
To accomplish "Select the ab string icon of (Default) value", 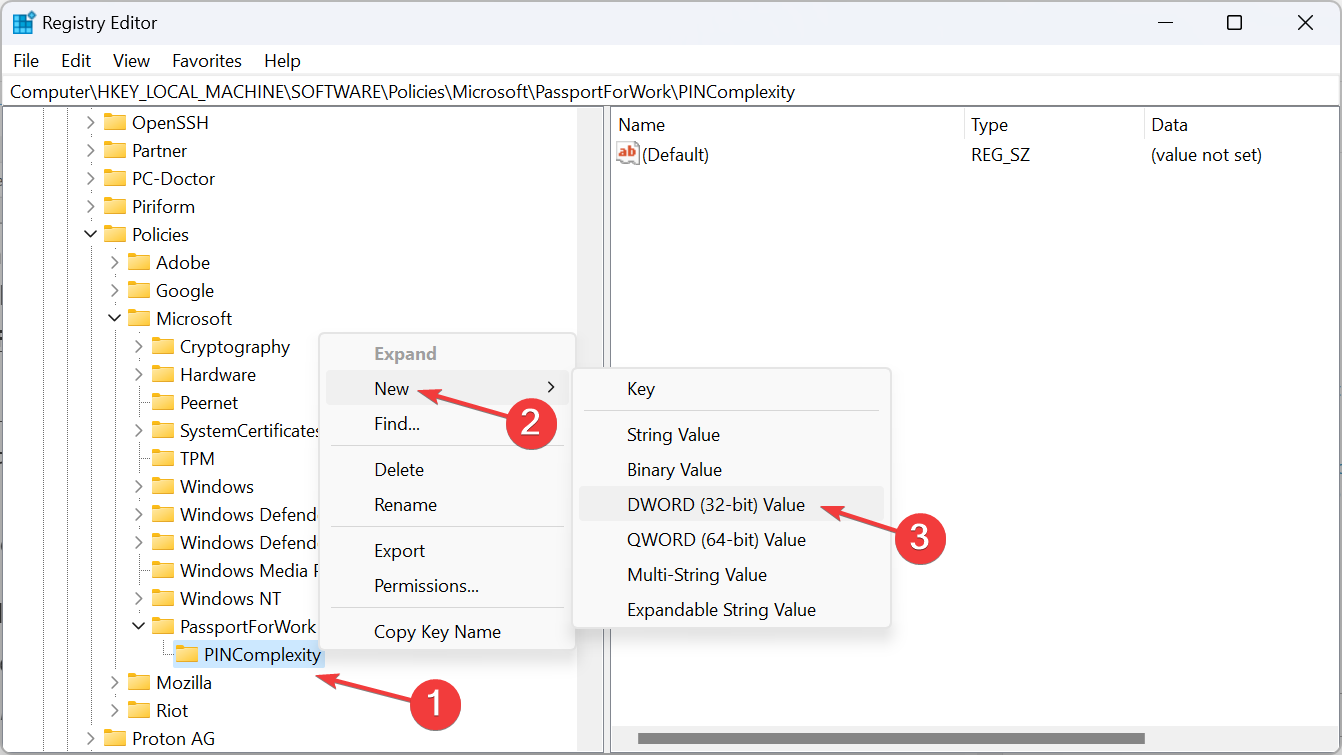I will [x=628, y=154].
